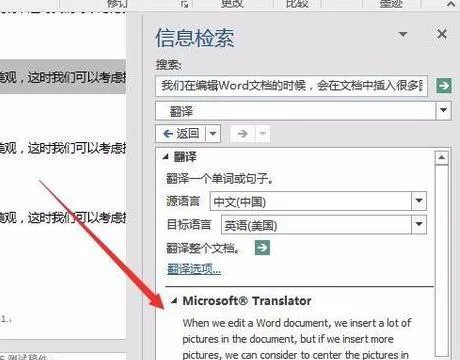Click the highlighted first document paragraph line

tap(63, 77)
